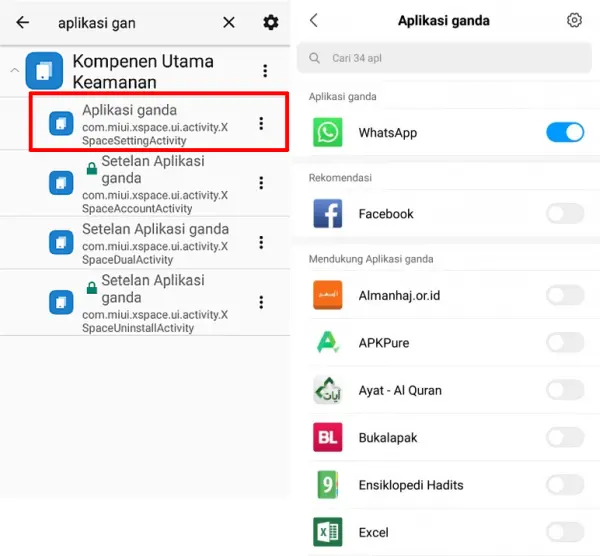Collapse the Kompenen Utama Keamanan group
The image size is (600, 556).
pyautogui.click(x=15, y=70)
